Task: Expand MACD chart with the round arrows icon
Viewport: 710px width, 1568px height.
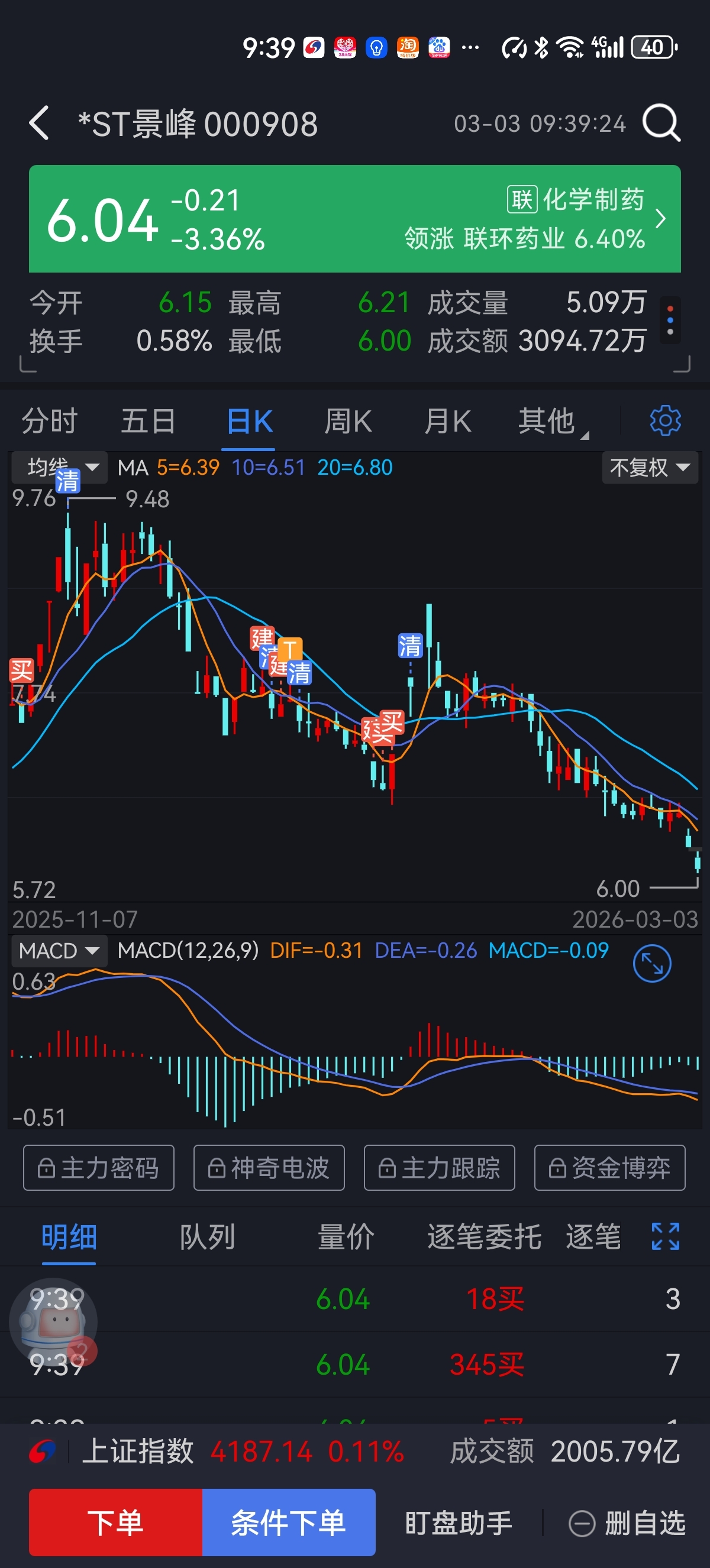Action: [651, 964]
